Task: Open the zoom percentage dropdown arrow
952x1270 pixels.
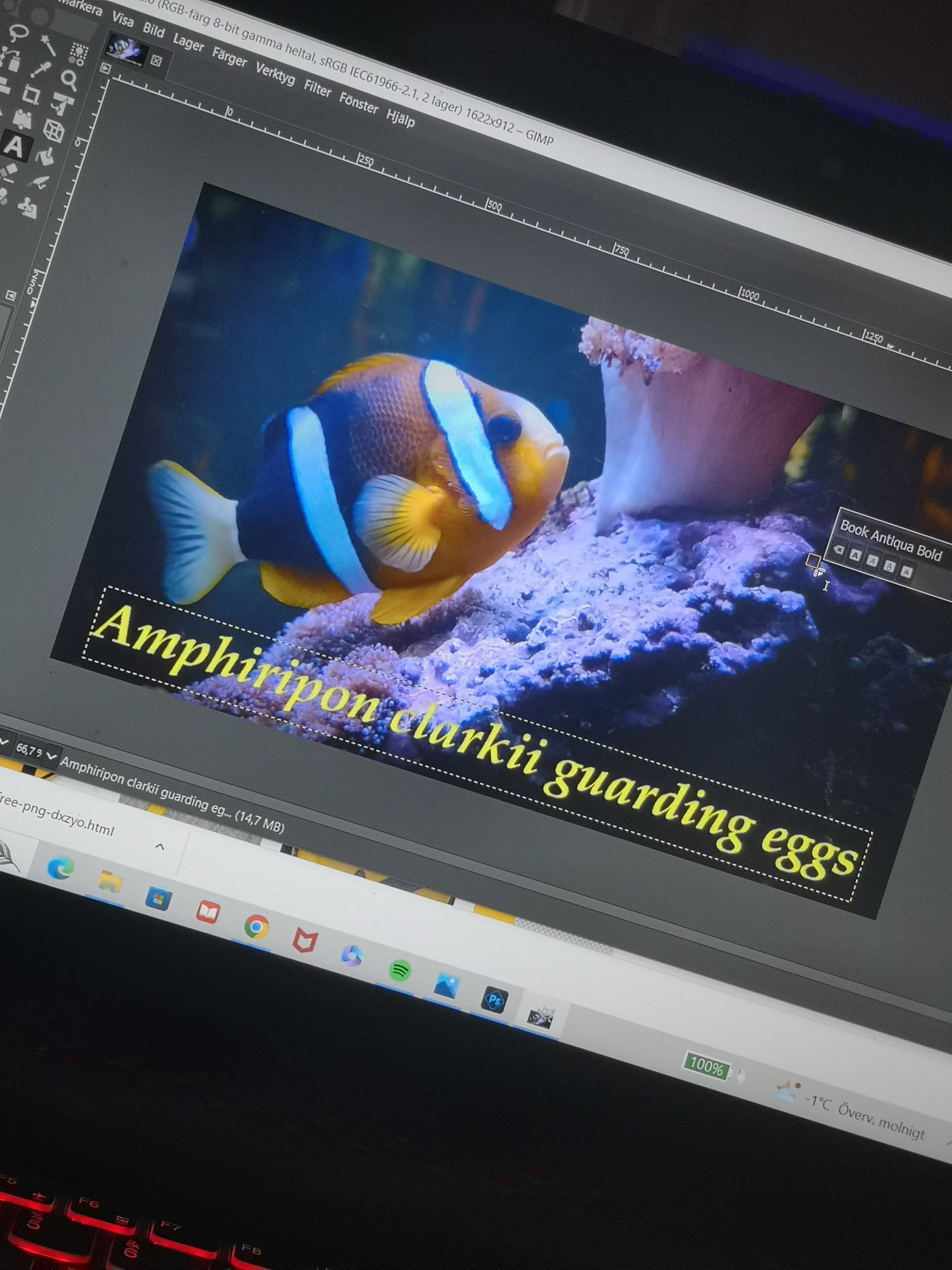Action: (51, 757)
